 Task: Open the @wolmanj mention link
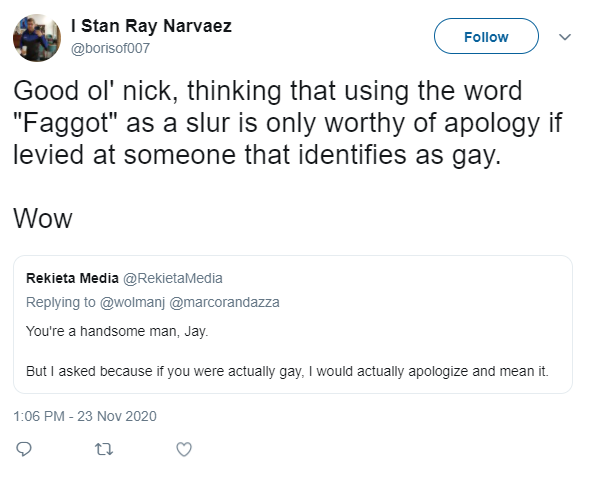(132, 302)
